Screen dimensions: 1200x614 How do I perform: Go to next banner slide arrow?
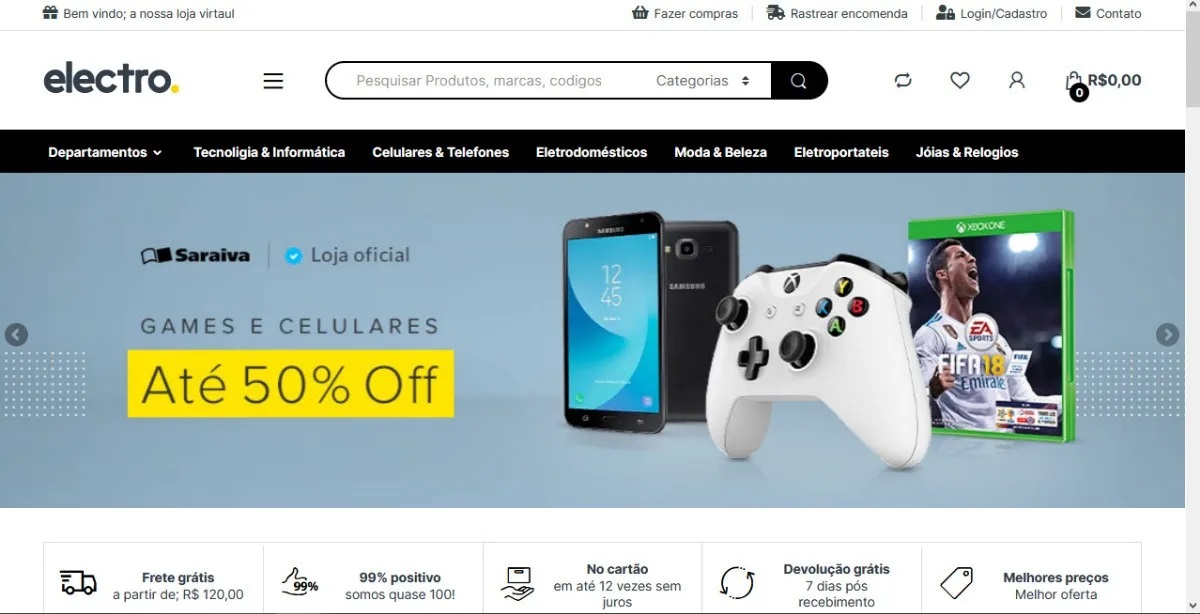pyautogui.click(x=1167, y=335)
